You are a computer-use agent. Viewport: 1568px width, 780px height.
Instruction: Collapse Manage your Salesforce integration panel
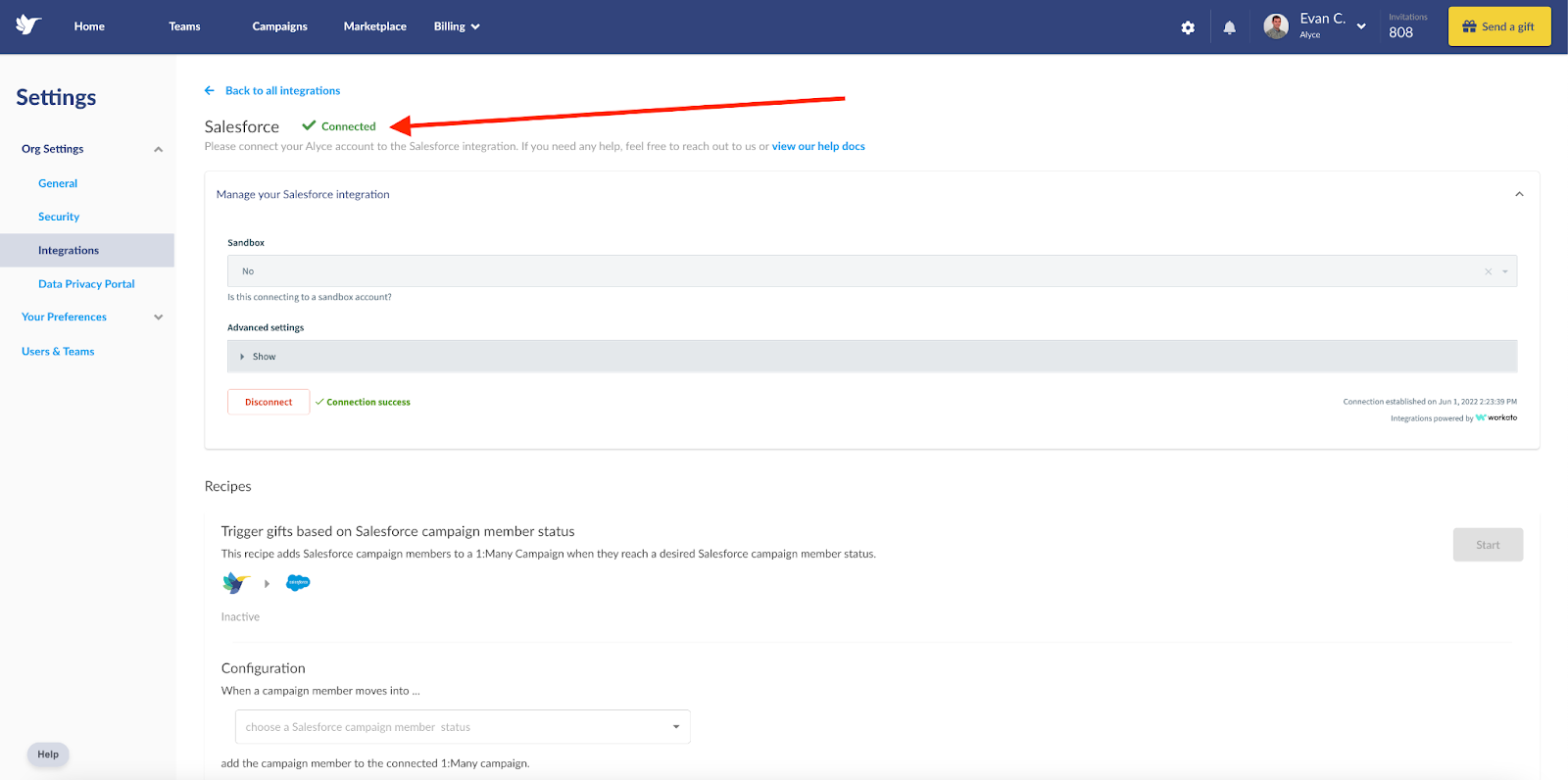1519,194
